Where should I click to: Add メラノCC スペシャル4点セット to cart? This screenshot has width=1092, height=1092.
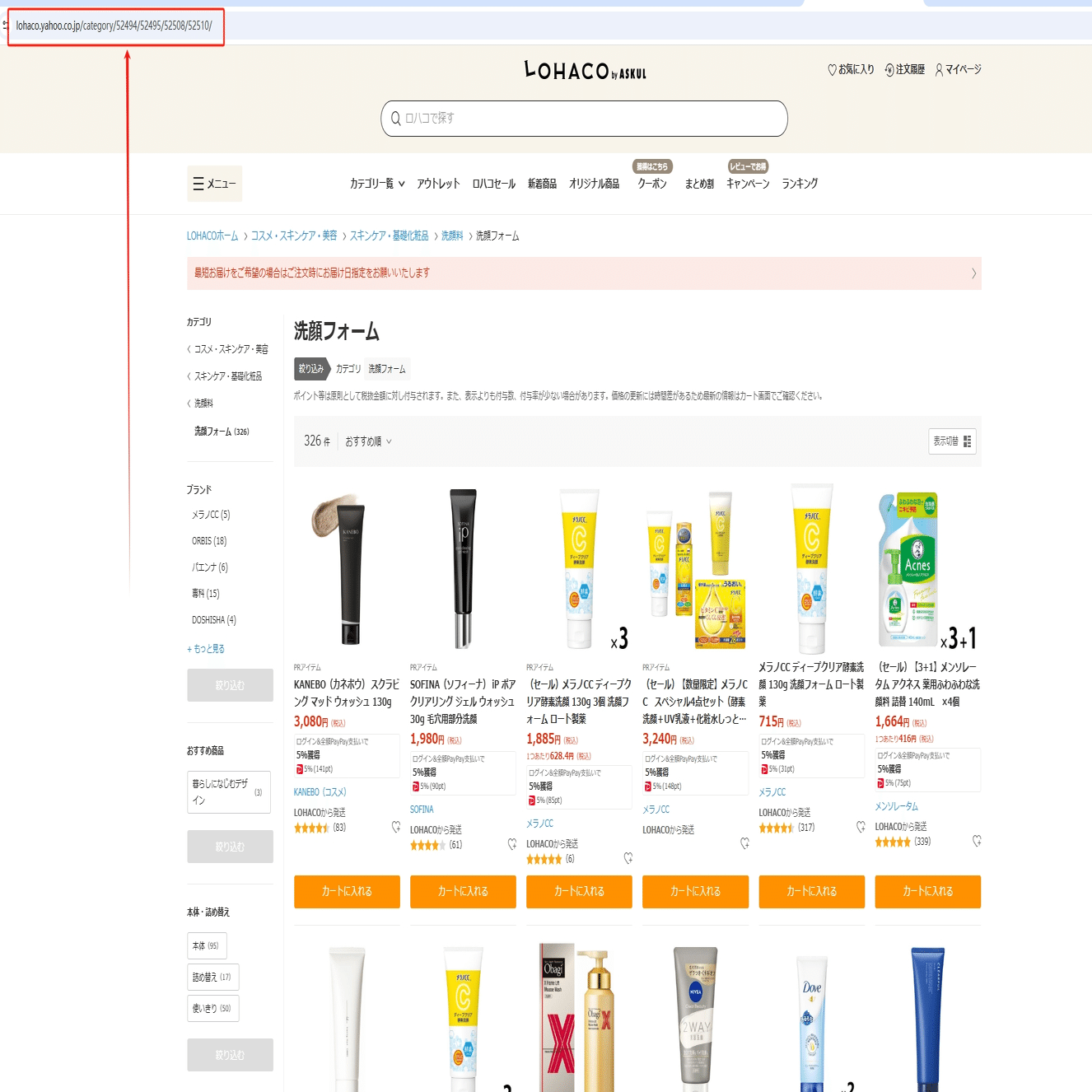(695, 892)
